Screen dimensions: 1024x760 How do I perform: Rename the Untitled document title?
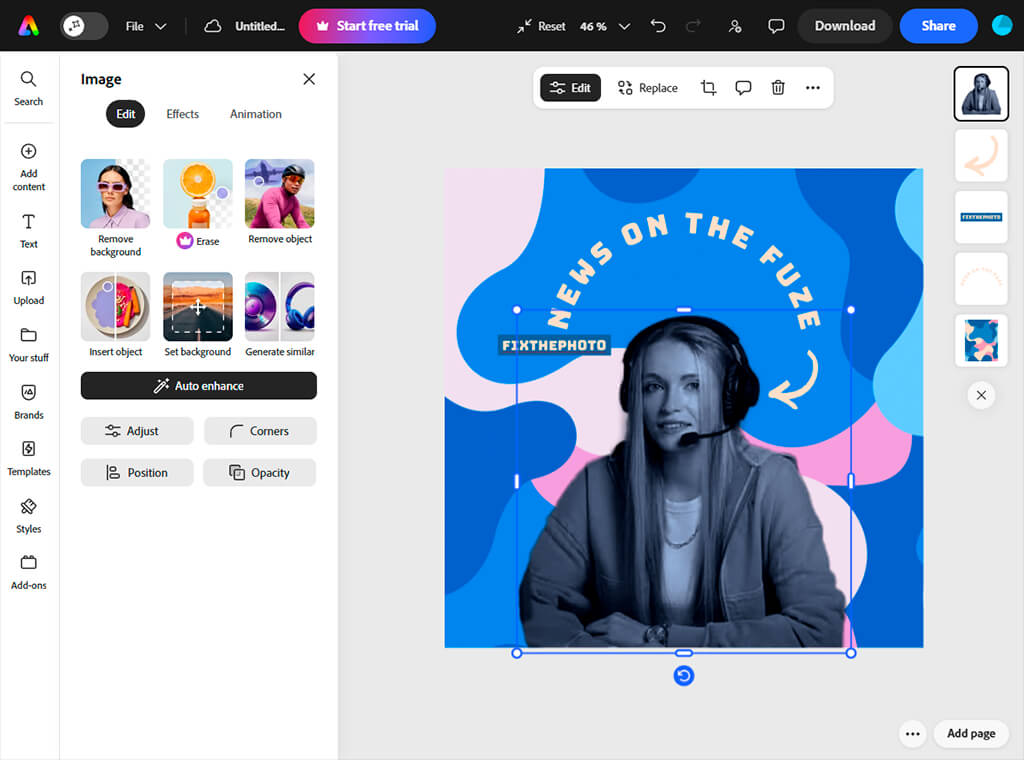(259, 26)
